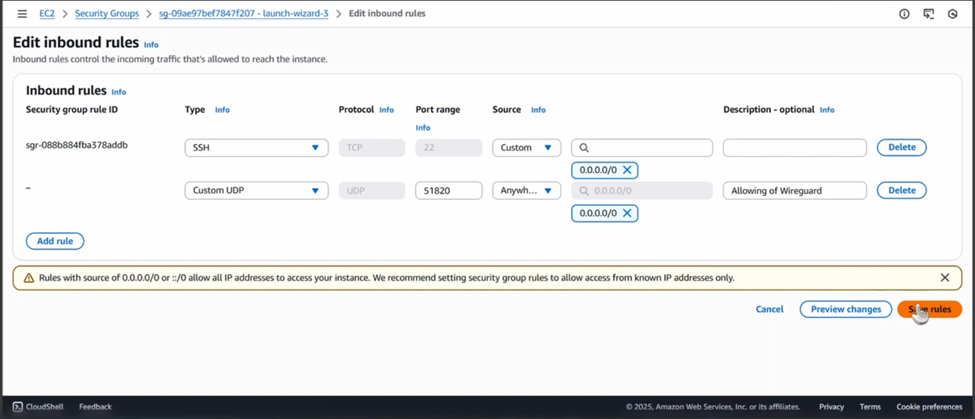Expand the SSH type dropdown

pos(256,148)
